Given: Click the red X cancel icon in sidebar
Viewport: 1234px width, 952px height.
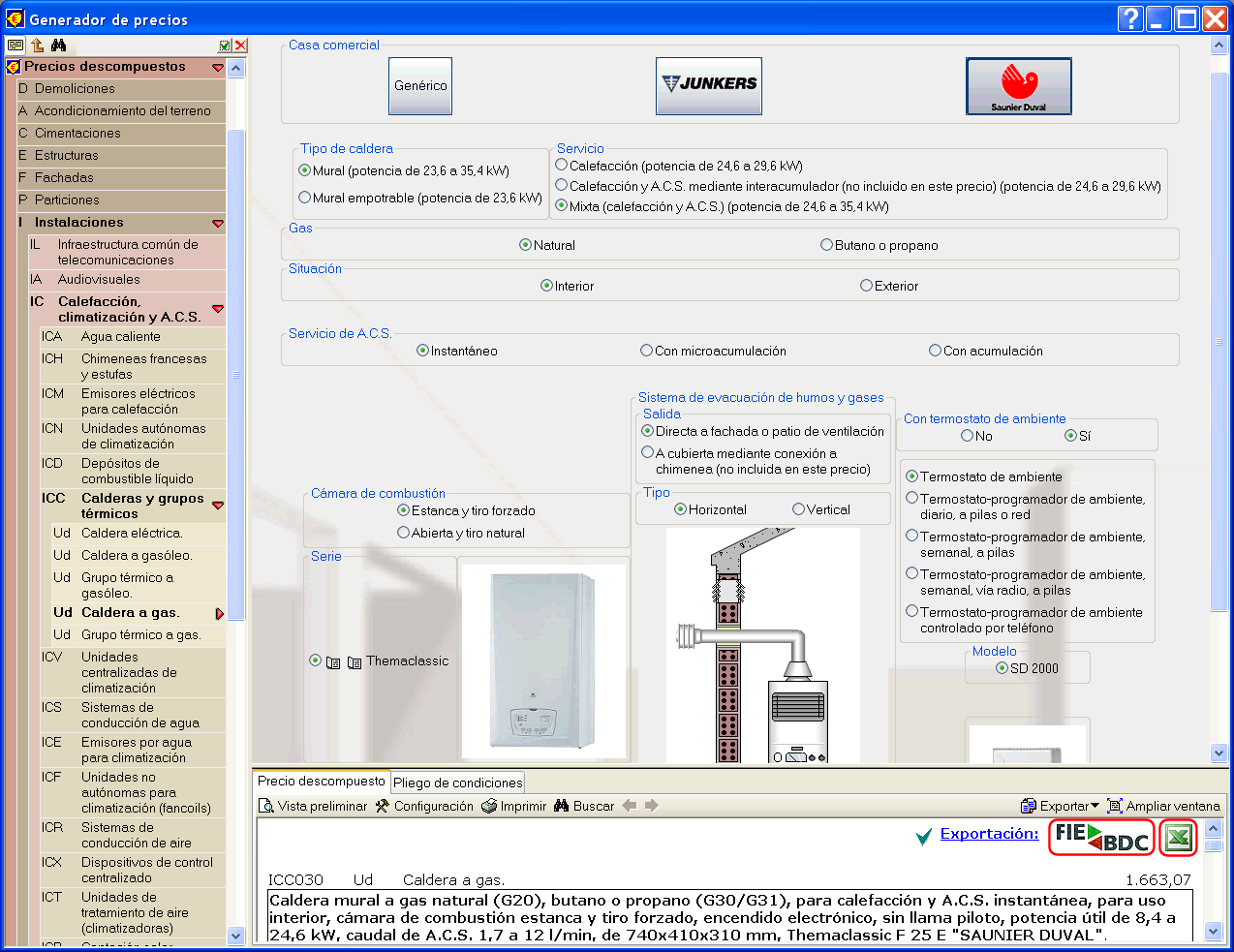Looking at the screenshot, I should coord(240,46).
